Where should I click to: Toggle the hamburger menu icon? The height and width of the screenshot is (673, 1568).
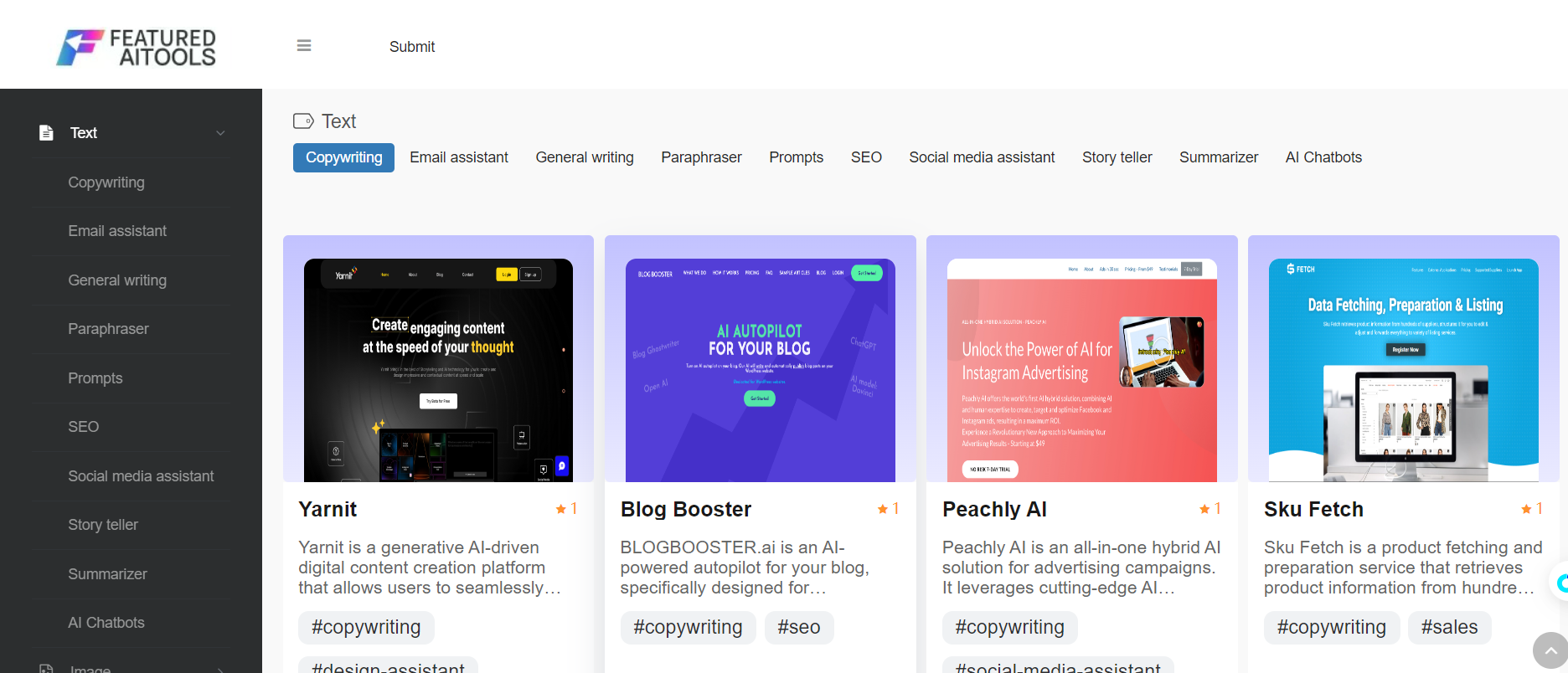(x=304, y=45)
